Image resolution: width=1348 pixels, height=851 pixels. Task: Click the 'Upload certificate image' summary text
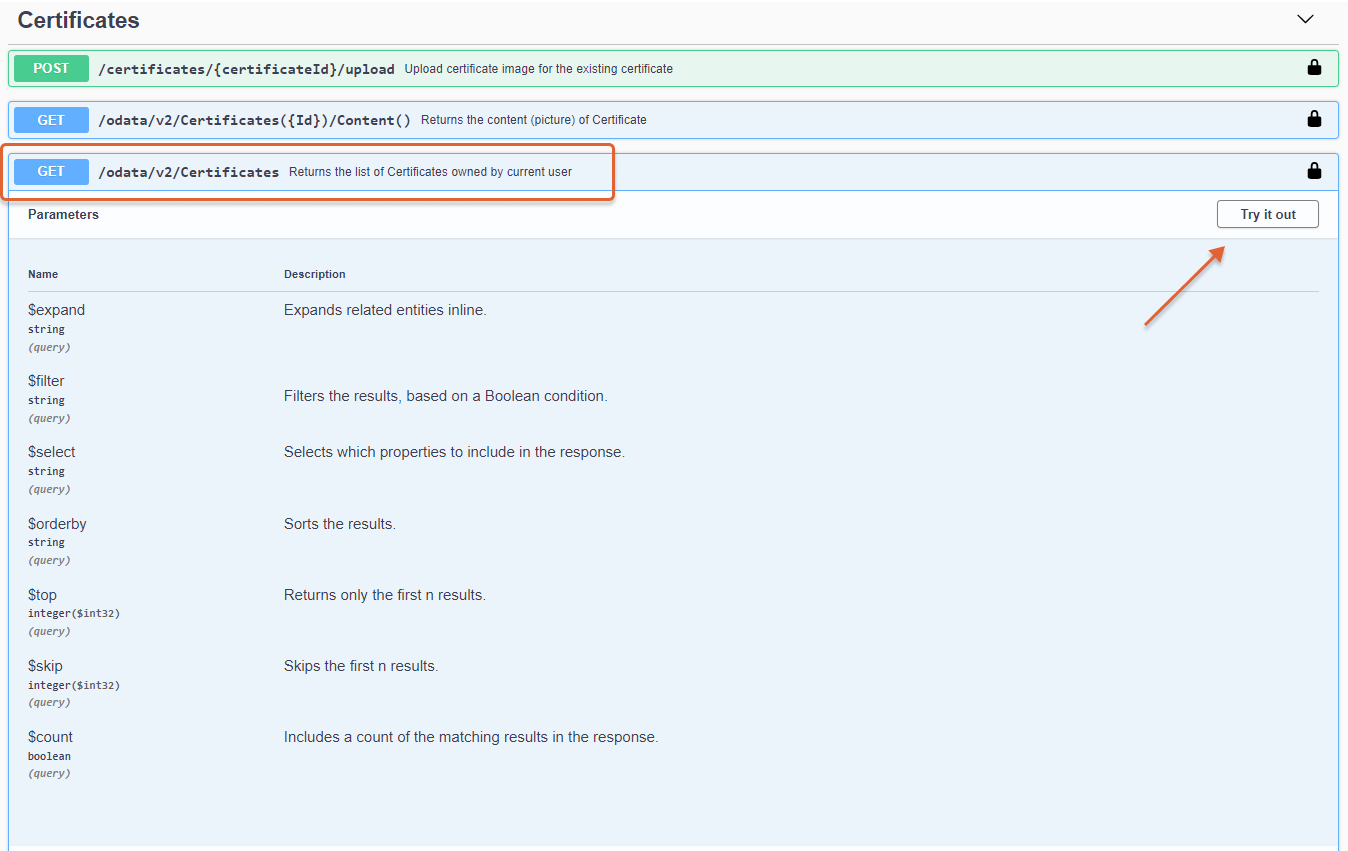pos(538,69)
